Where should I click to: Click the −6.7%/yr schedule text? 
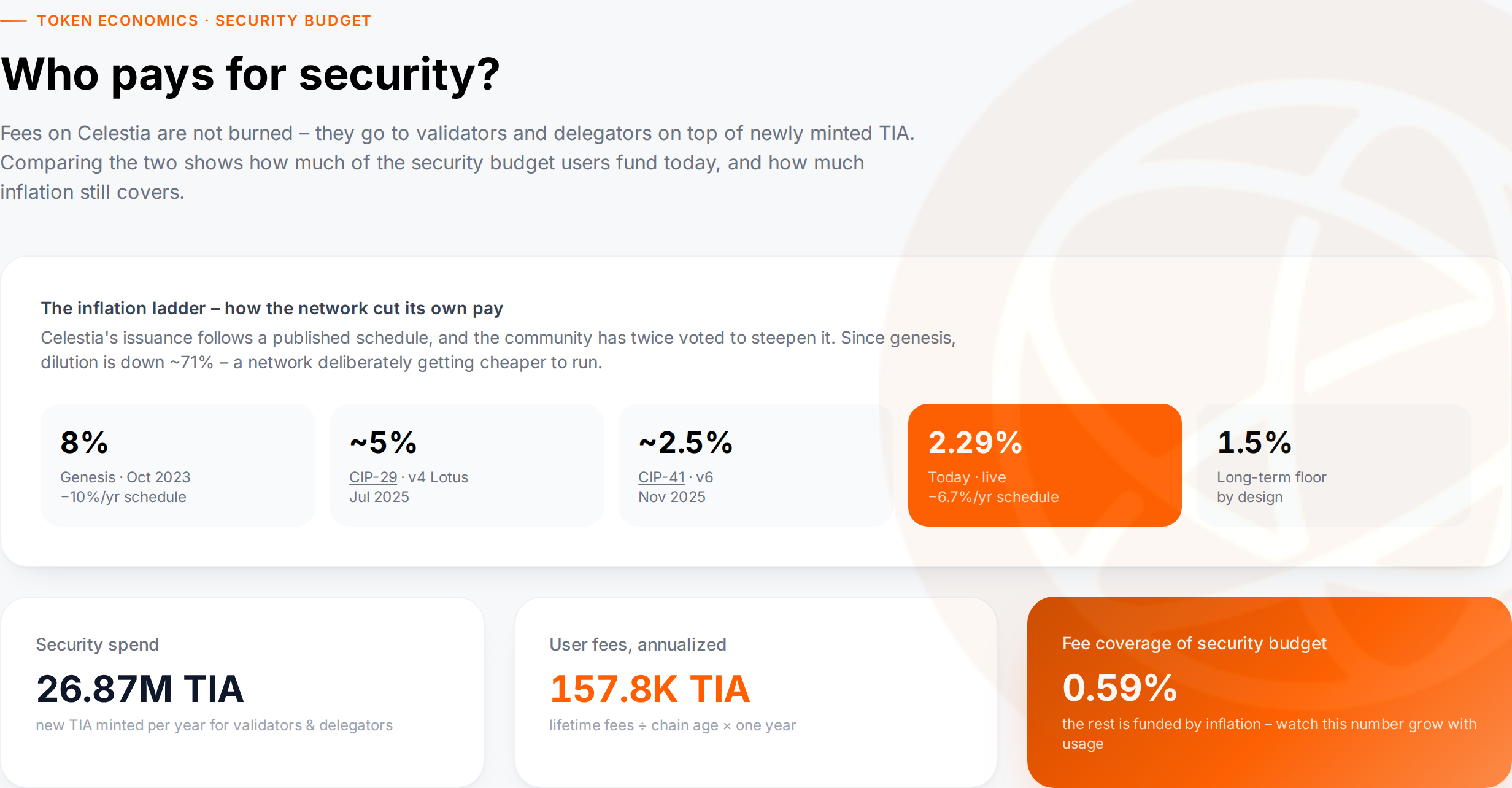993,496
